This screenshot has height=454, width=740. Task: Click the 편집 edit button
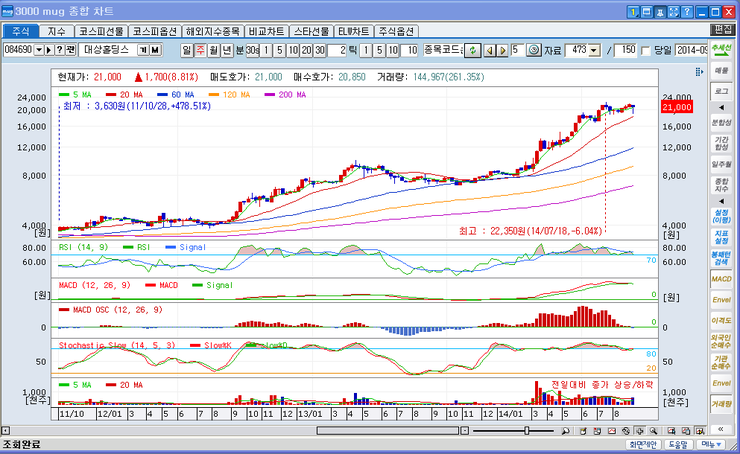click(x=723, y=30)
